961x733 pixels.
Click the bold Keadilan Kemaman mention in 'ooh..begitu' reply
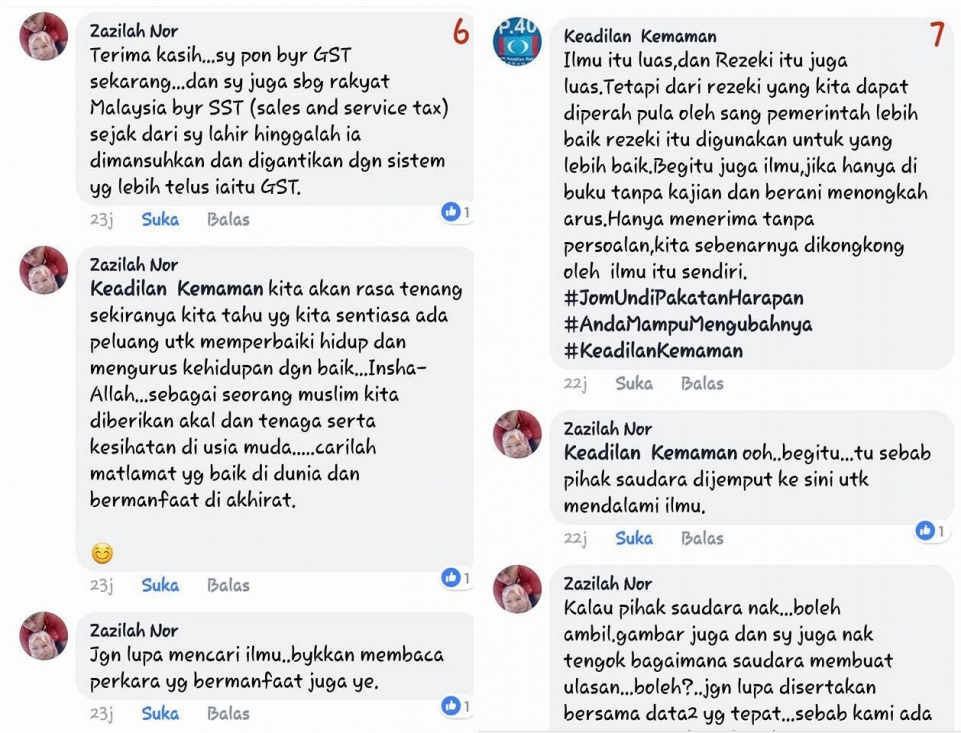coord(650,453)
